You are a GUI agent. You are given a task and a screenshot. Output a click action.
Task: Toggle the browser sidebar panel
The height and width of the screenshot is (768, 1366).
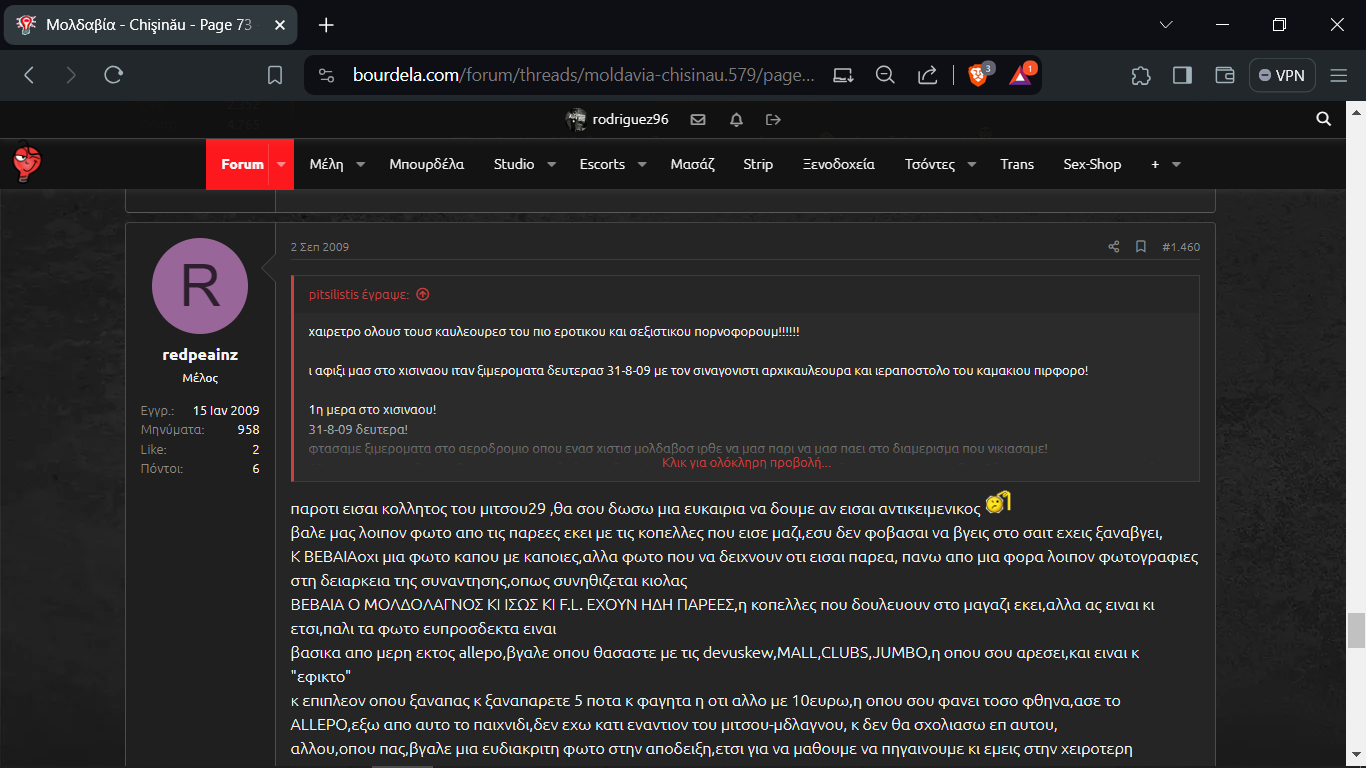(1182, 75)
